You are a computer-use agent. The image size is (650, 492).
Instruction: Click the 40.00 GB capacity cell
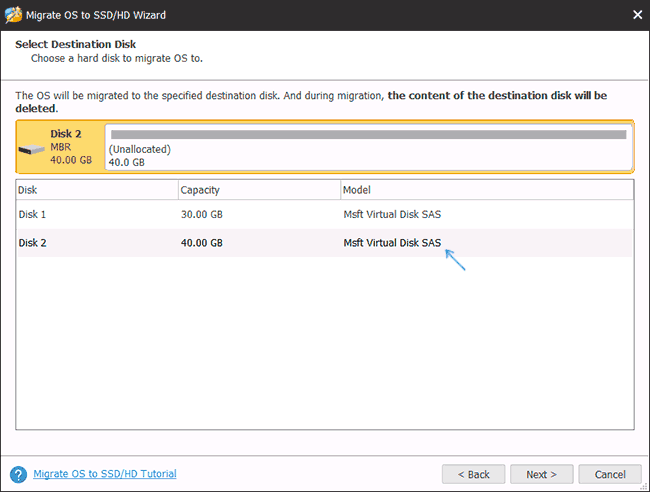(x=202, y=243)
